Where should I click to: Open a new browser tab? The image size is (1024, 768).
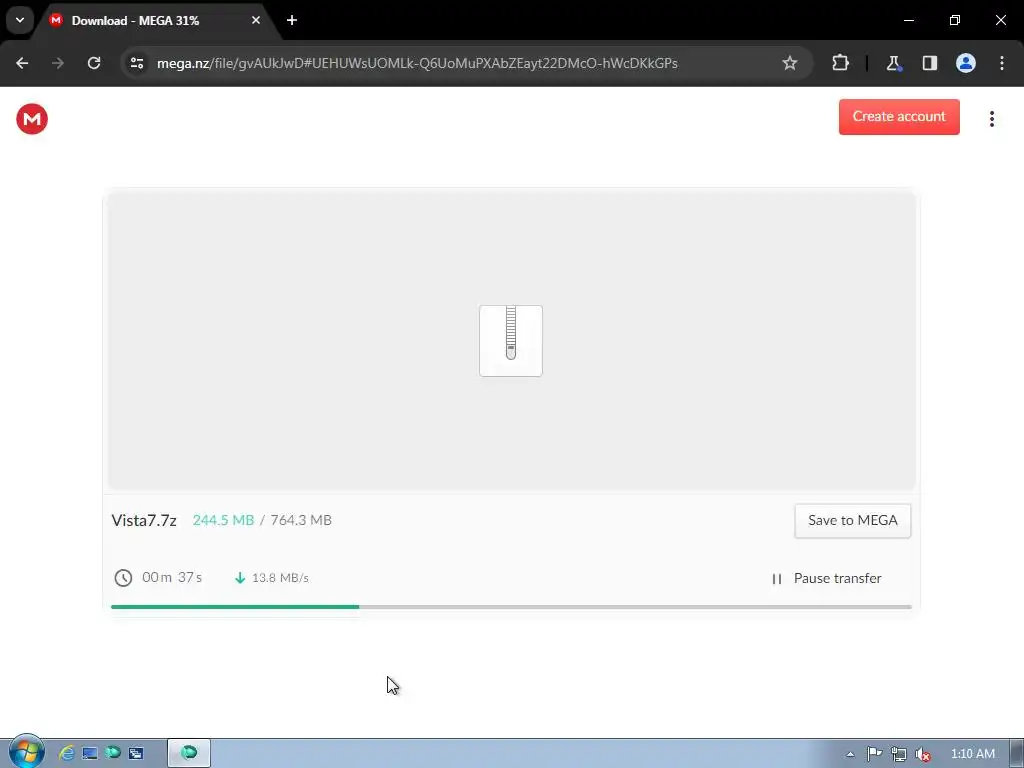[292, 20]
